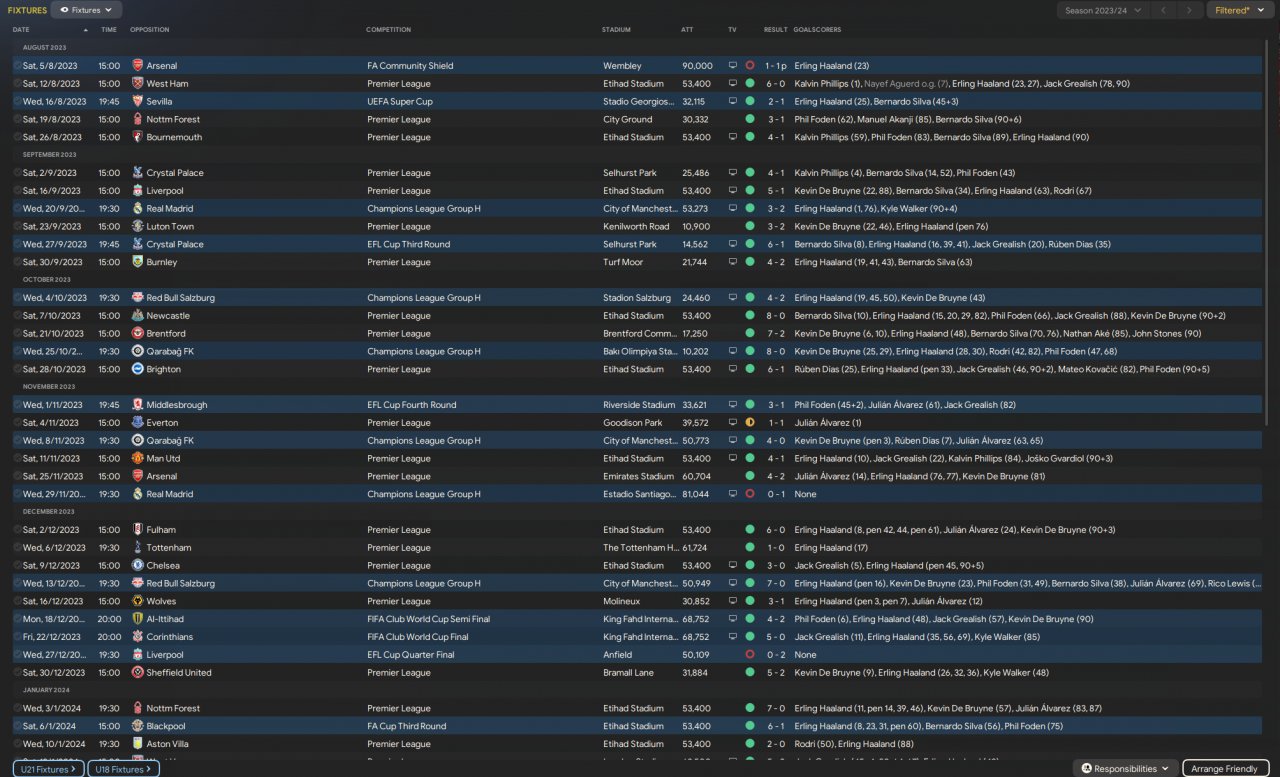Click the Newcastle club badge

click(137, 316)
